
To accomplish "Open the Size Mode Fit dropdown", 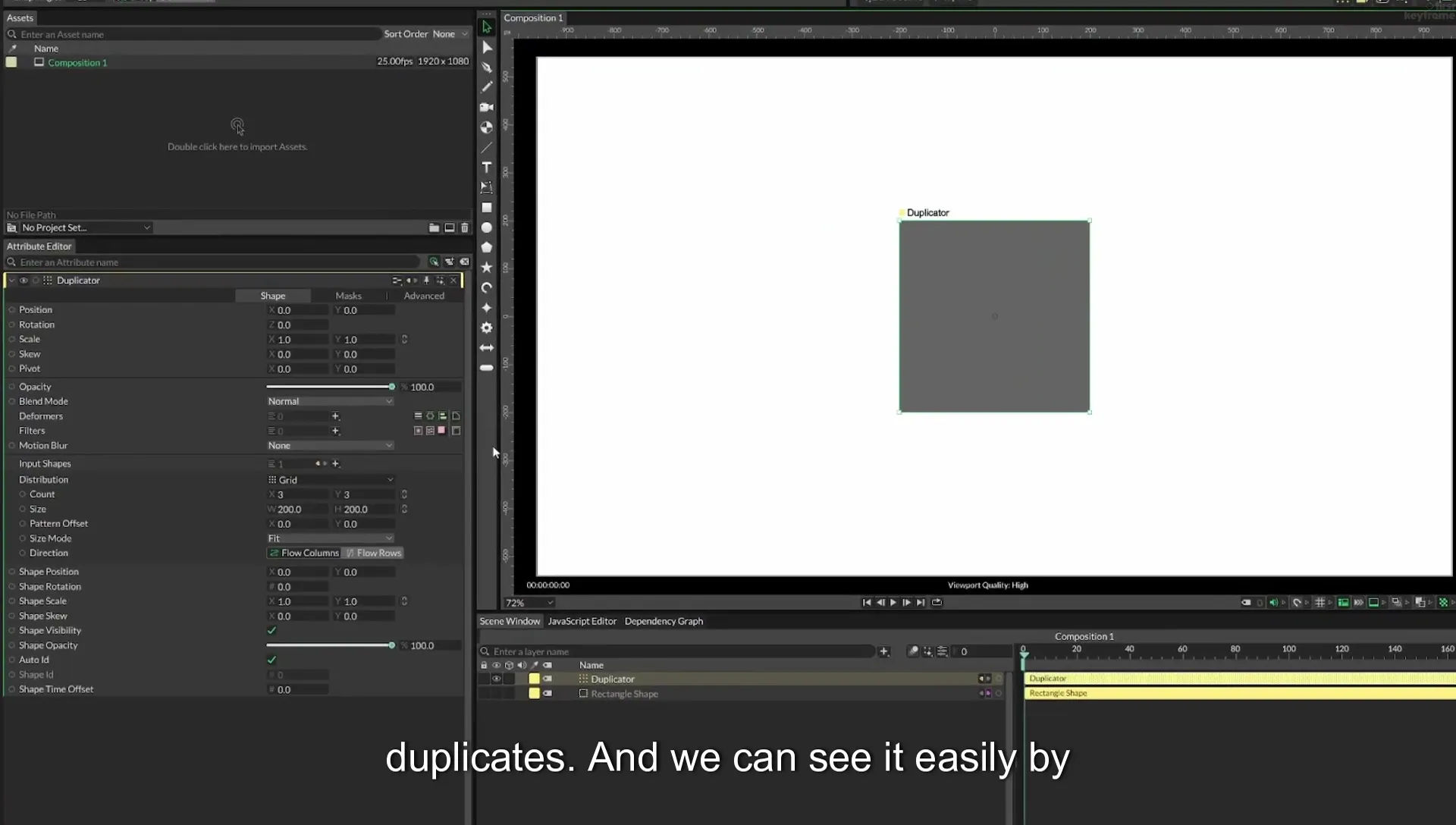I will 330,538.
